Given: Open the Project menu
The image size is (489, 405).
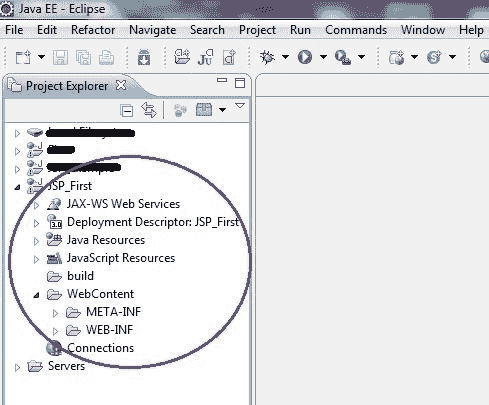Looking at the screenshot, I should point(257,30).
